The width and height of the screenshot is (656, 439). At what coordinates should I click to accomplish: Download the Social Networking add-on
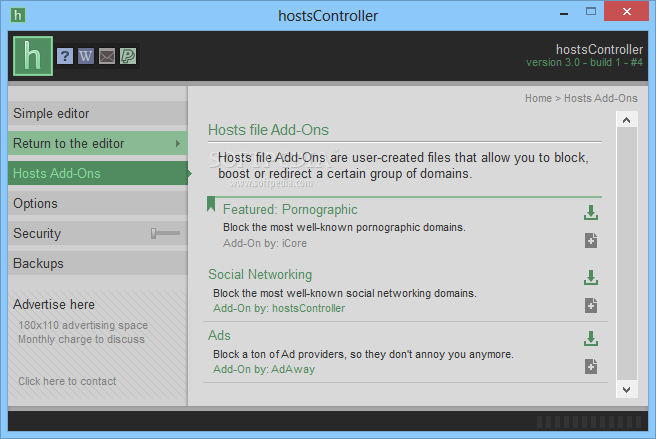pyautogui.click(x=591, y=277)
